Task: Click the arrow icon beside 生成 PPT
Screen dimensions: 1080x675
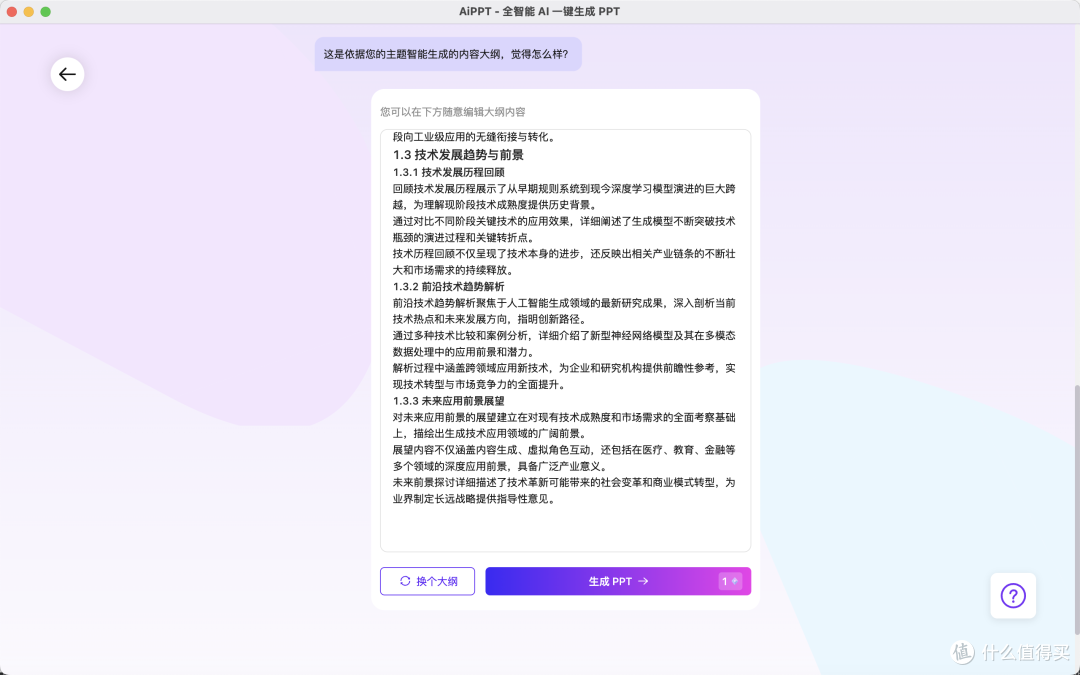Action: pos(643,581)
